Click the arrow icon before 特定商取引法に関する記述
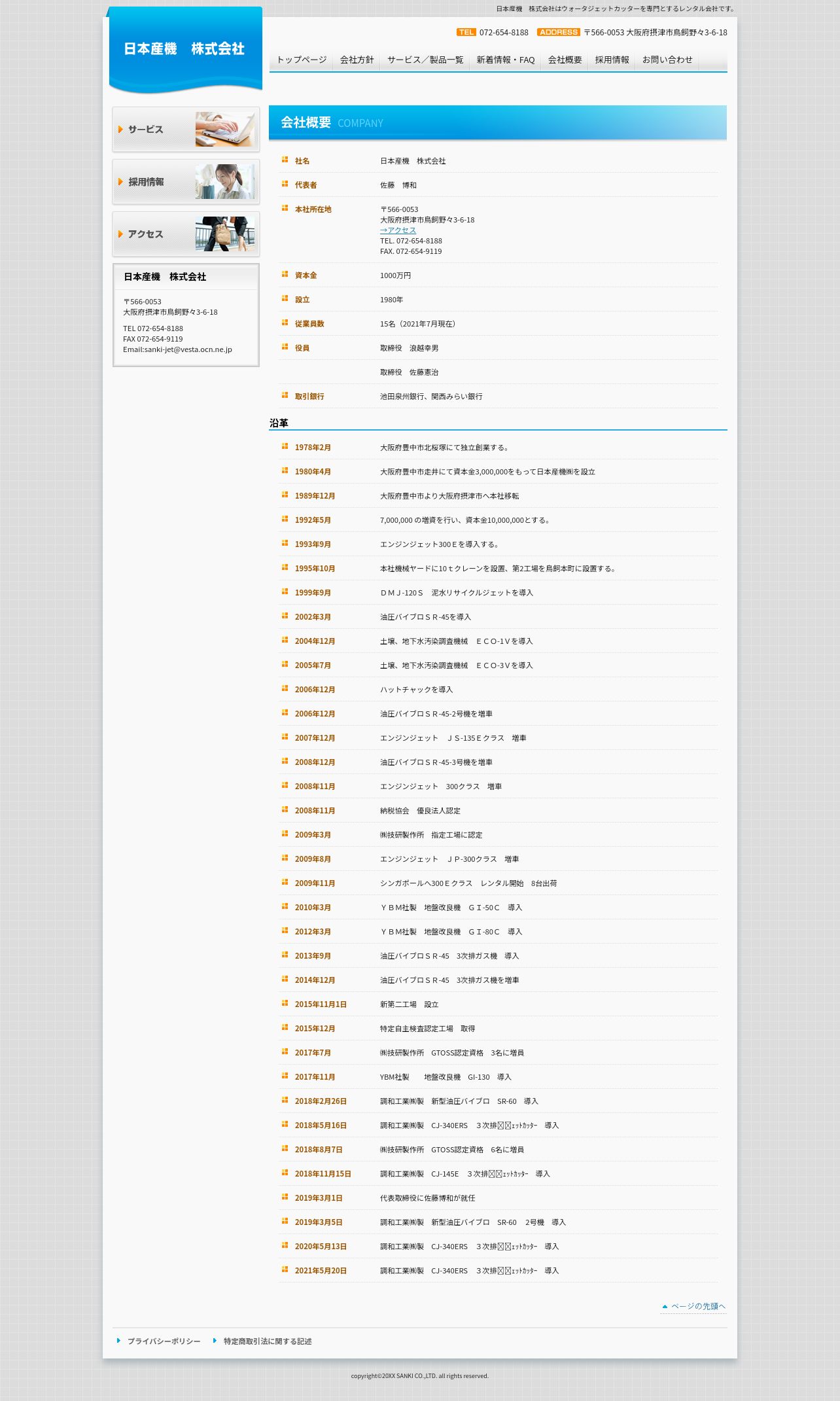This screenshot has width=840, height=1401. [x=215, y=1341]
